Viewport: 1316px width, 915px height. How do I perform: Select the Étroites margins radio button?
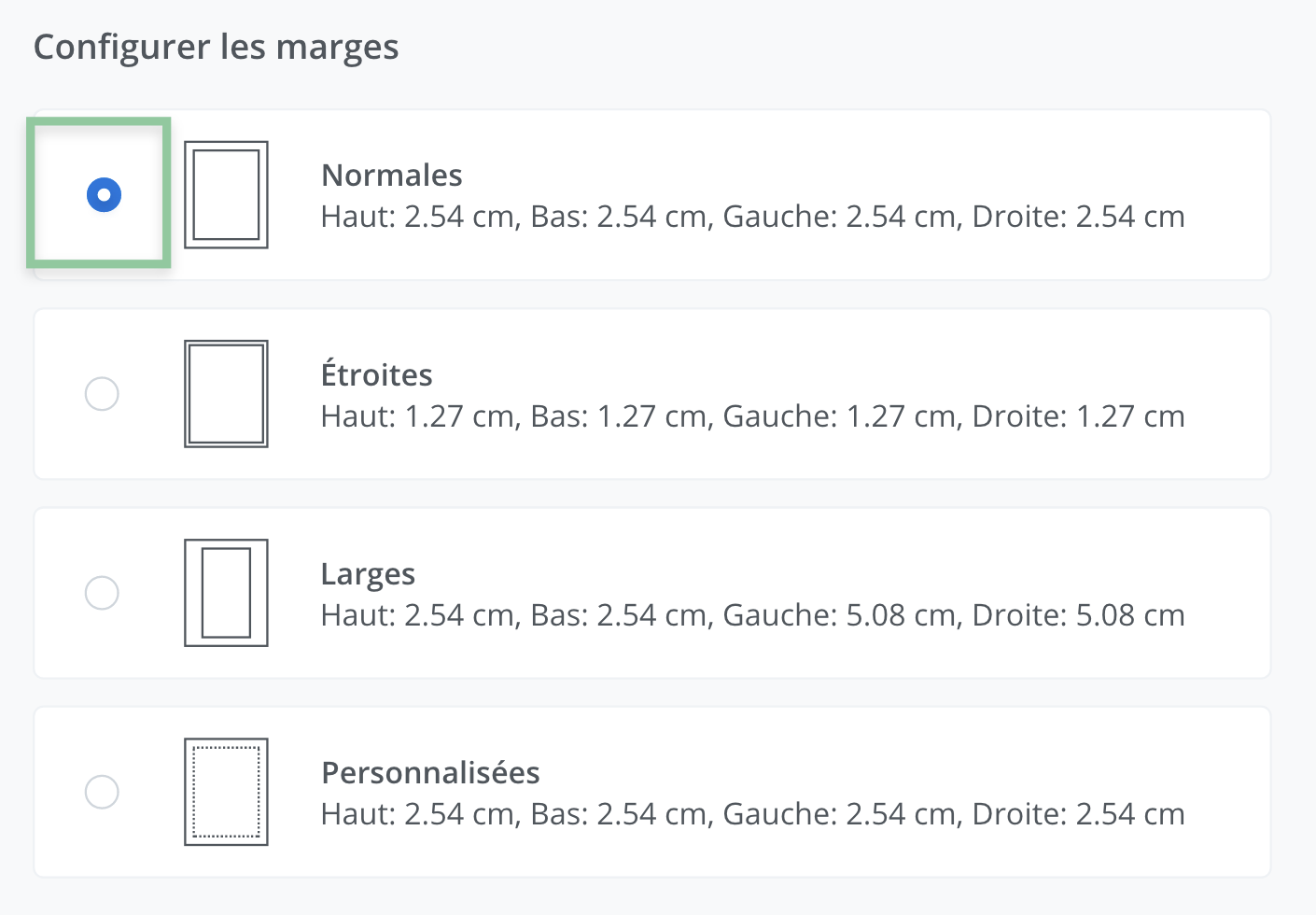pyautogui.click(x=102, y=394)
